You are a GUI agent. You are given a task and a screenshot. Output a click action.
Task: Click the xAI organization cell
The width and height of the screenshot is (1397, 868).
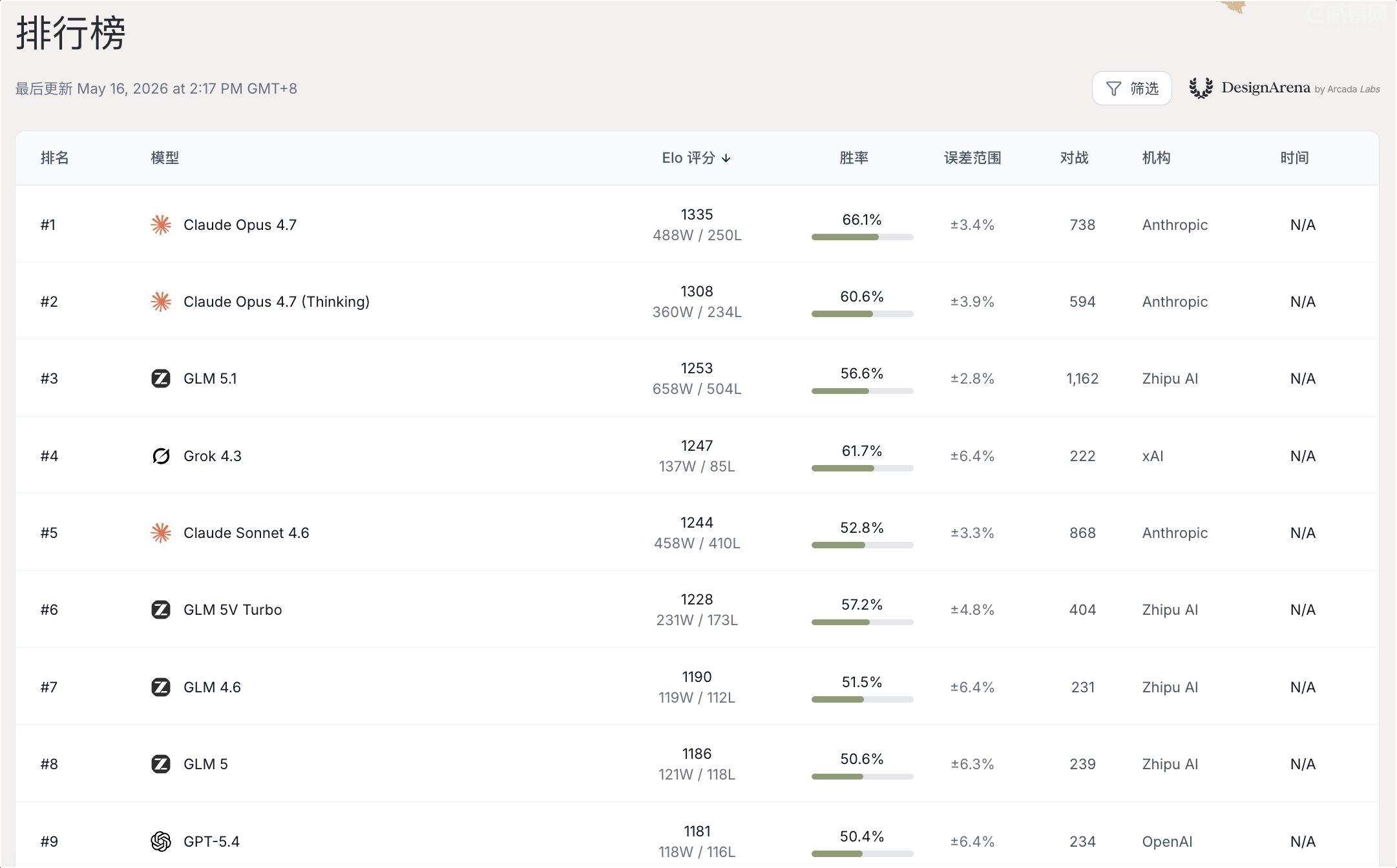coord(1153,456)
